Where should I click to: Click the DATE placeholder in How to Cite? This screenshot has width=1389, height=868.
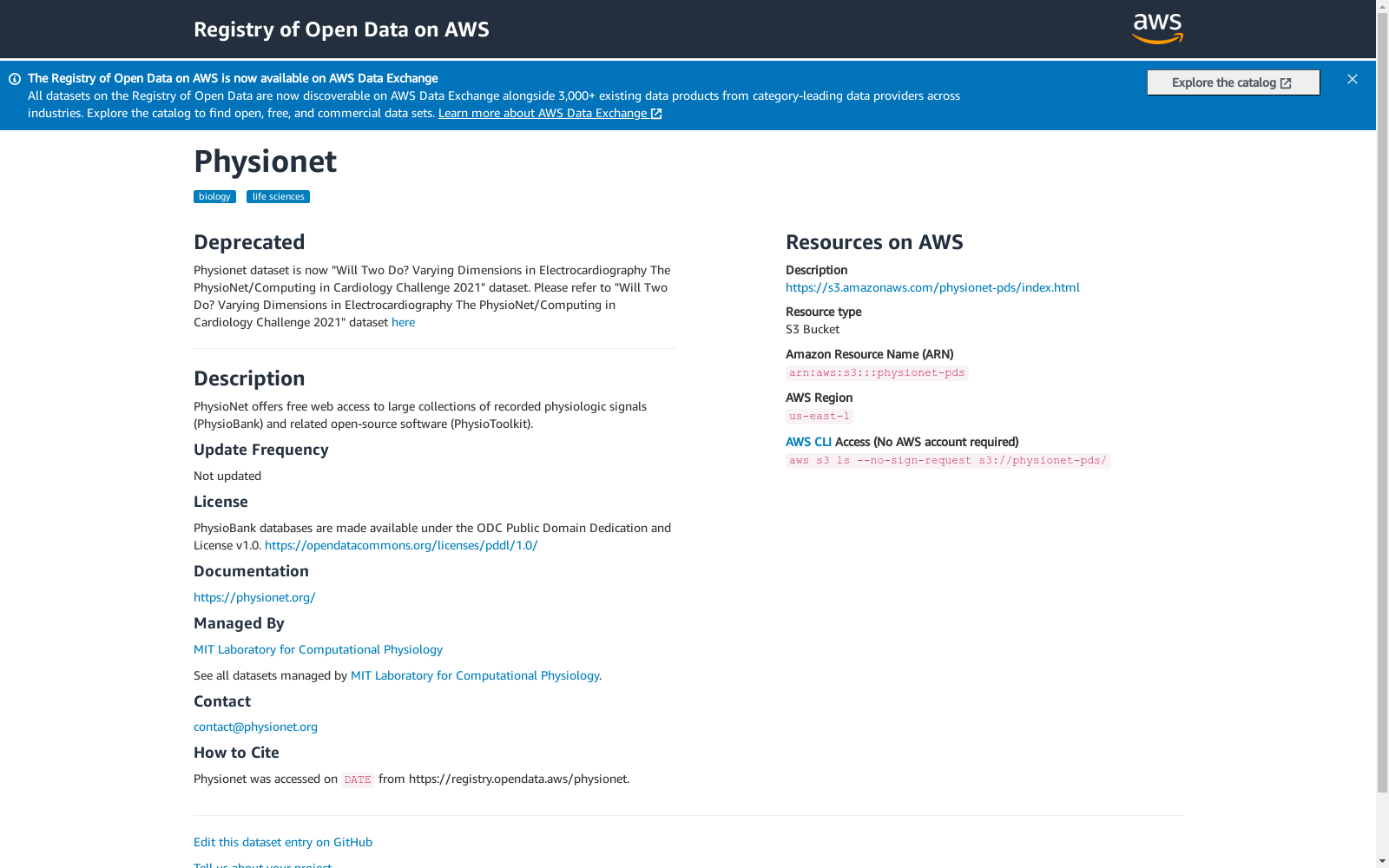pyautogui.click(x=358, y=779)
